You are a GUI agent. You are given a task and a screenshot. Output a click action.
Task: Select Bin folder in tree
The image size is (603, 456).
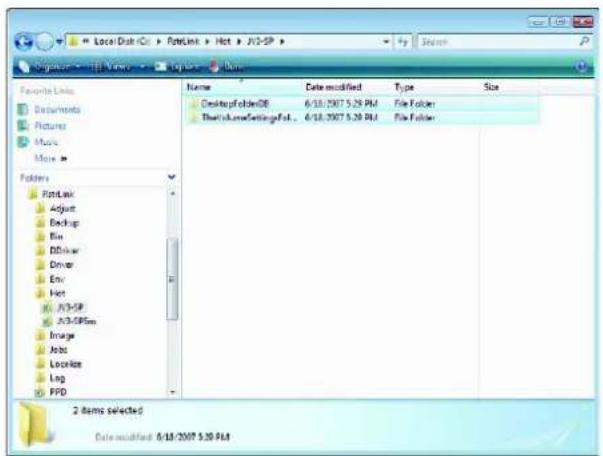tap(56, 236)
